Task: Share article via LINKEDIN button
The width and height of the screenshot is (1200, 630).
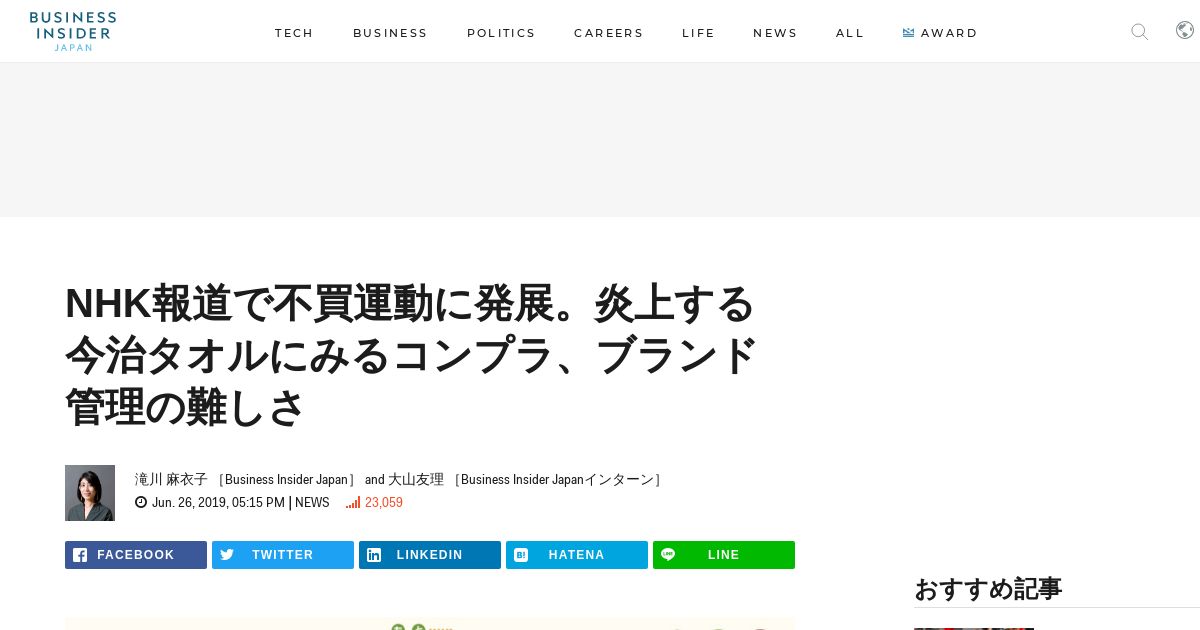Action: tap(430, 555)
